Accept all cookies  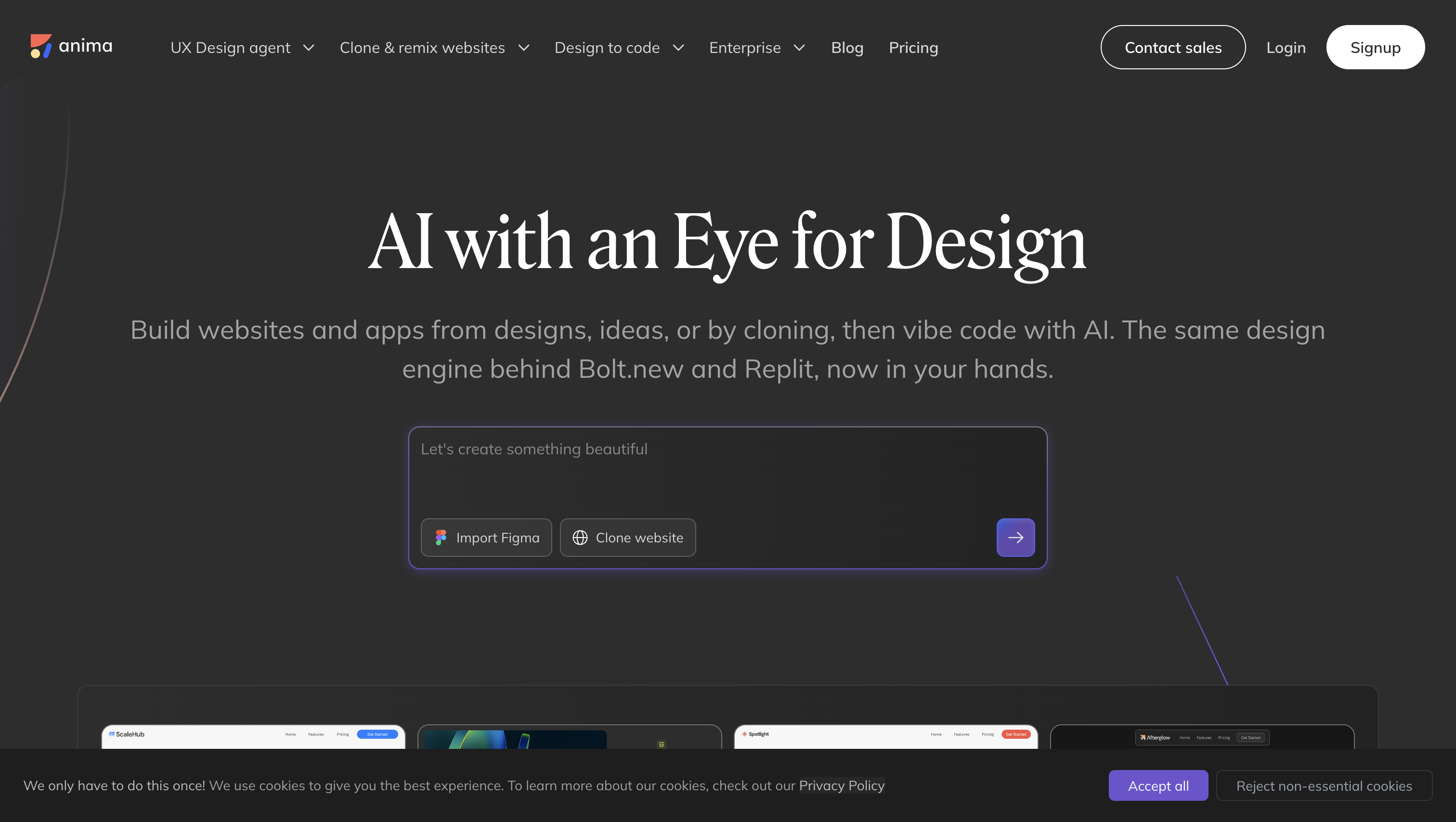pyautogui.click(x=1158, y=785)
